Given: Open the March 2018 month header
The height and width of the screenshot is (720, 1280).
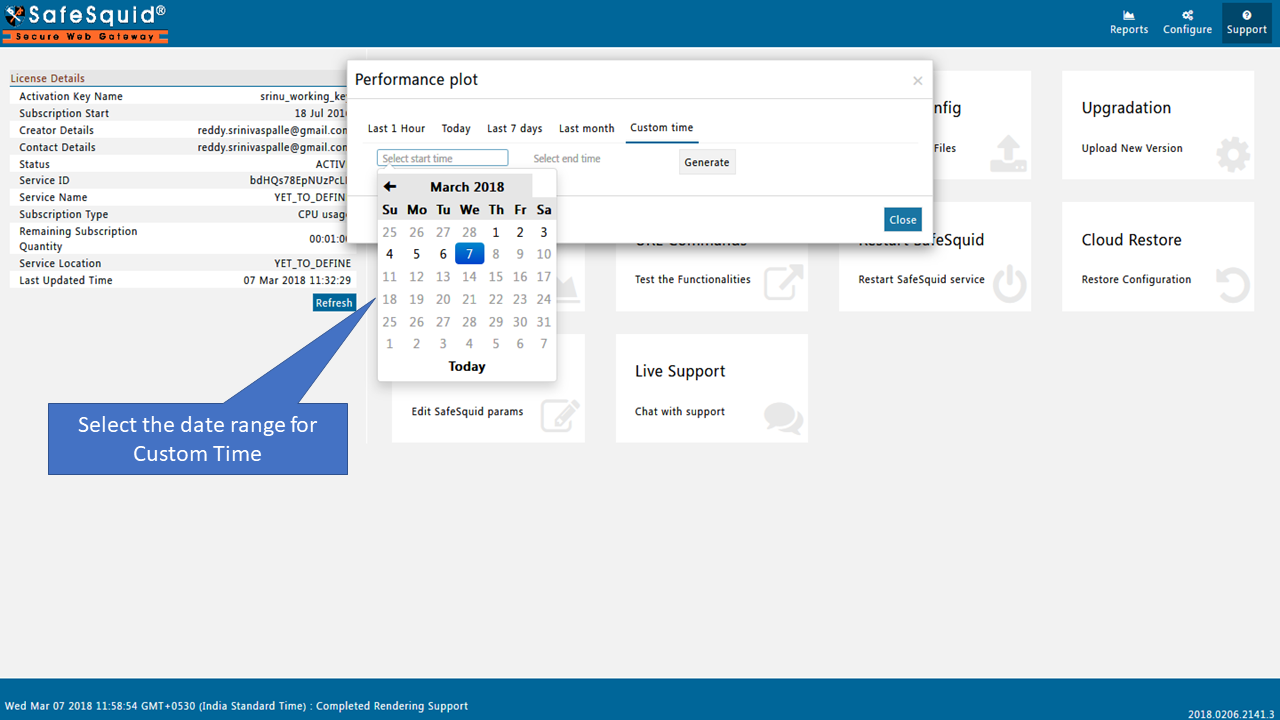Looking at the screenshot, I should coord(467,186).
